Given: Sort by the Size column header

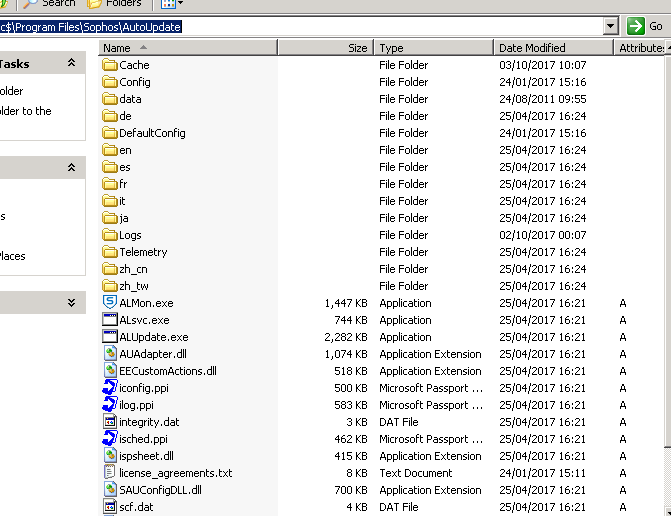Looking at the screenshot, I should point(326,47).
